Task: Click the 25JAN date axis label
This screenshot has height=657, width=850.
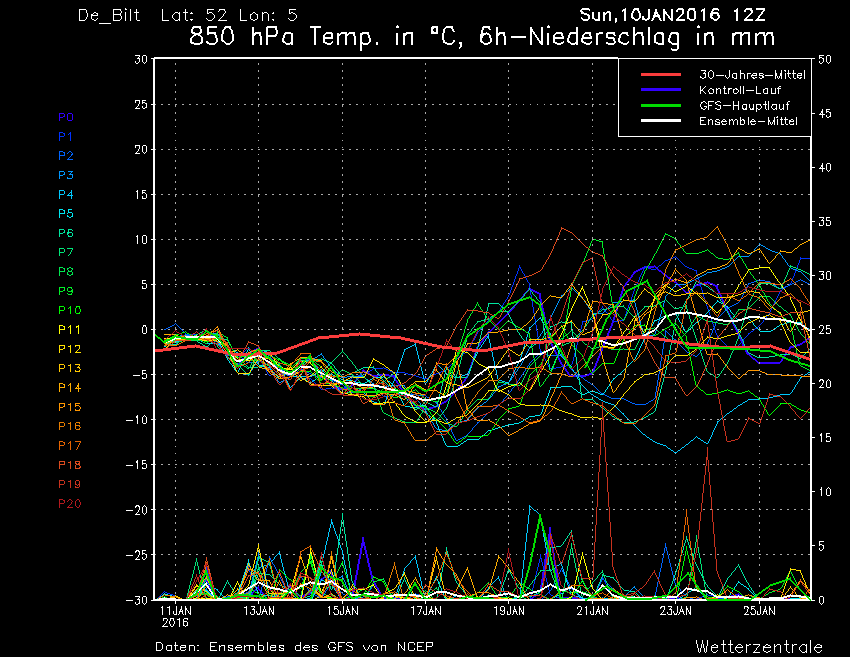Action: pos(759,611)
